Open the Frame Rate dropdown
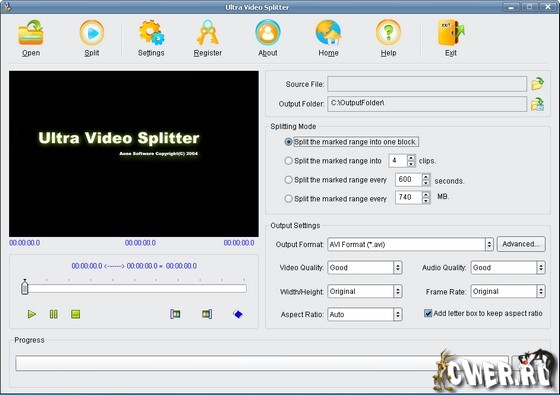 point(541,291)
